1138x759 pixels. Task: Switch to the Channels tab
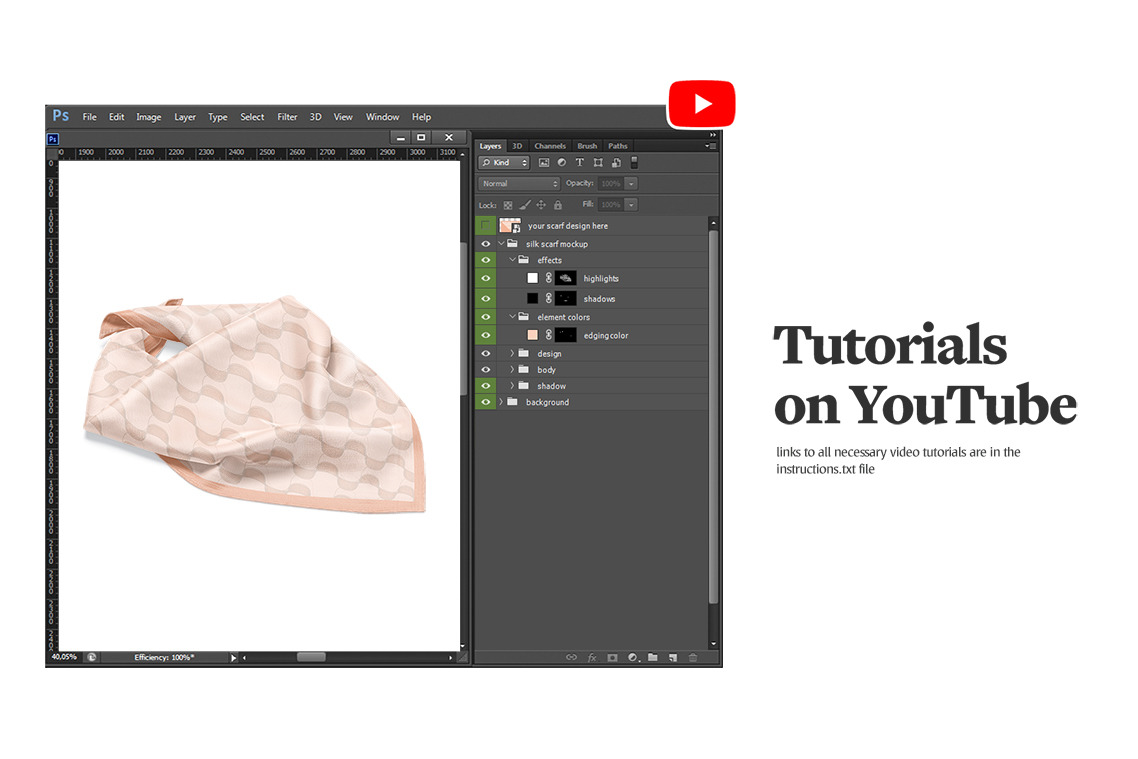(549, 146)
